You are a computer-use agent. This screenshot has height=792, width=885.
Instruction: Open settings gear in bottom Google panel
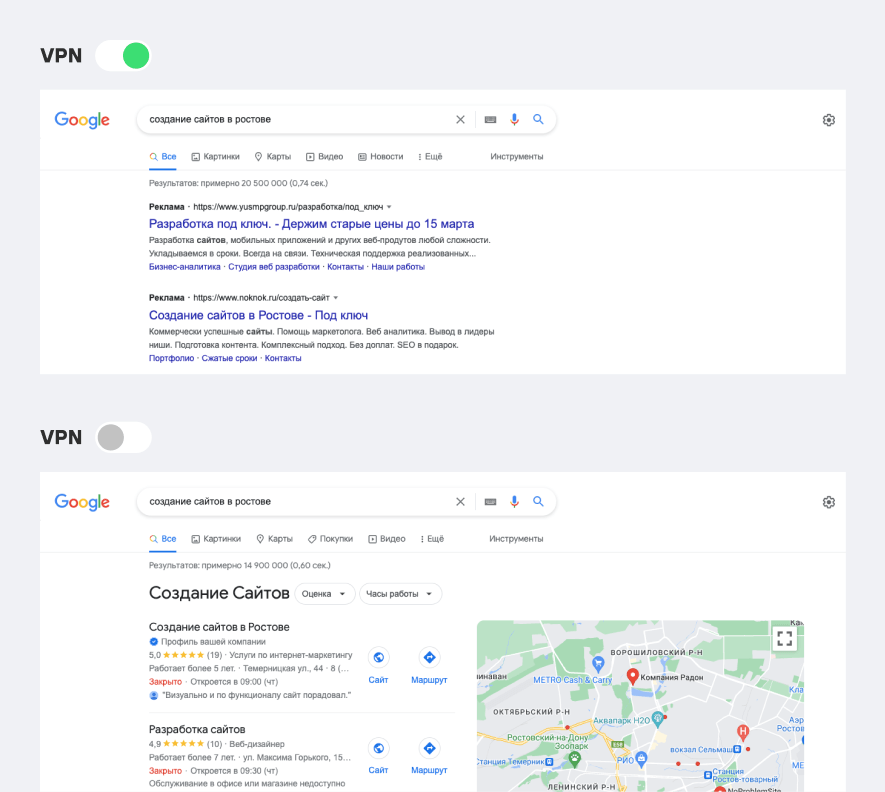click(x=829, y=502)
